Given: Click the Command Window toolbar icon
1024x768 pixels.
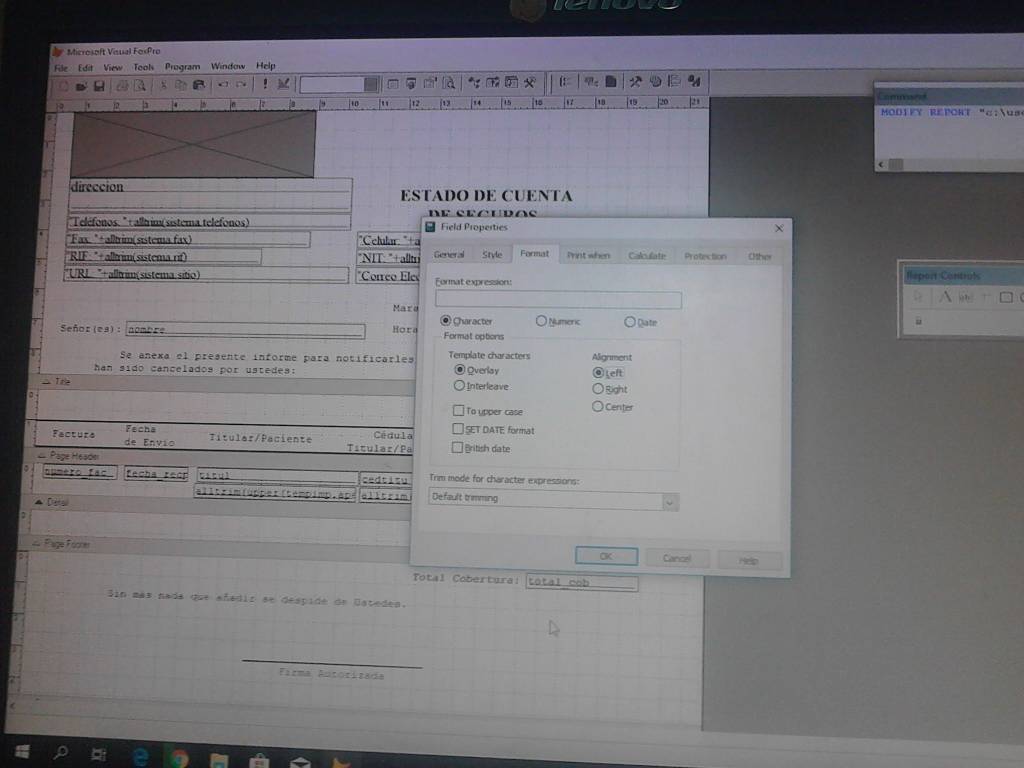Looking at the screenshot, I should pyautogui.click(x=392, y=83).
